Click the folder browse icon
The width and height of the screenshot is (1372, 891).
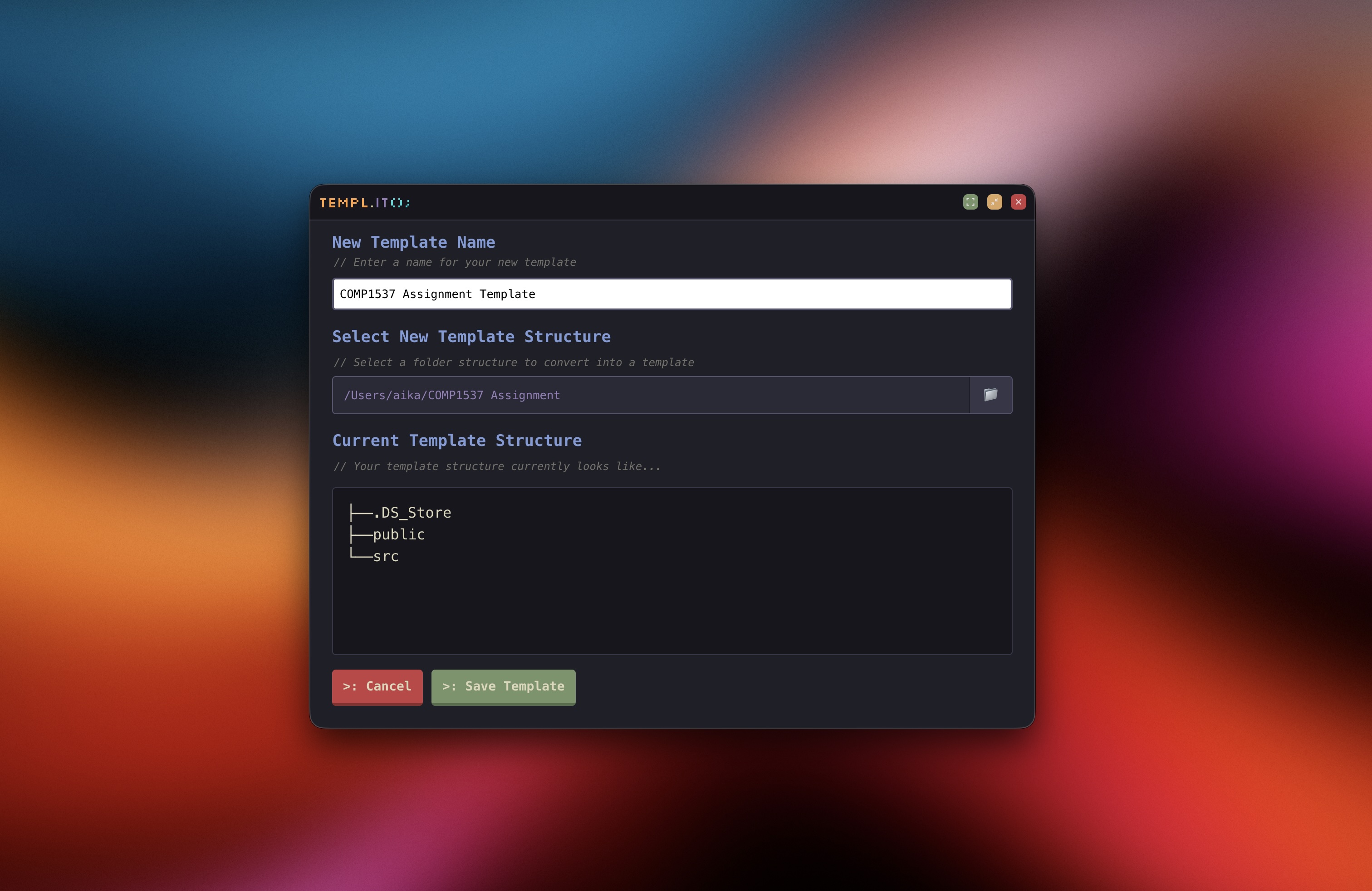(990, 395)
